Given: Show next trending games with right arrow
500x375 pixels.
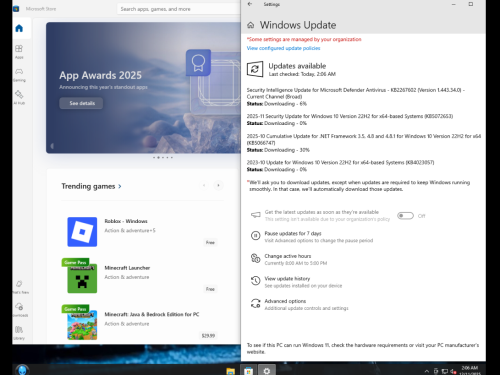Looking at the screenshot, I should 218,185.
